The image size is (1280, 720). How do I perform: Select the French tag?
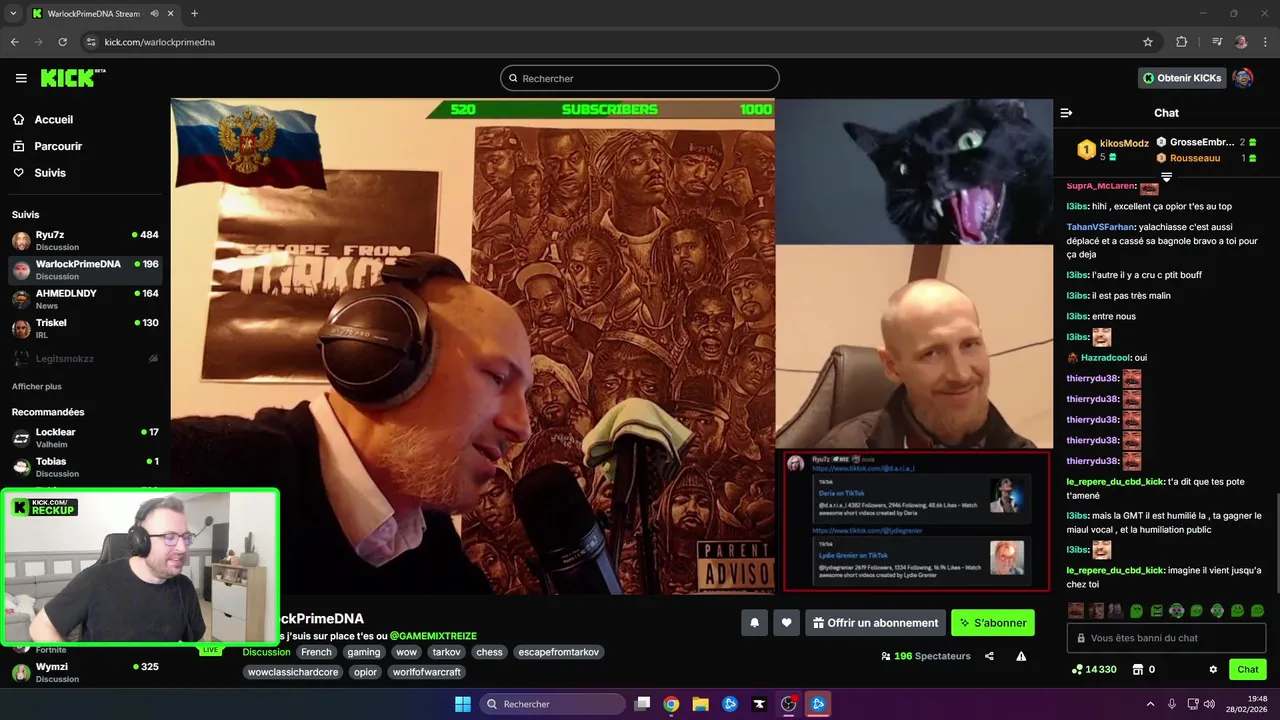tap(316, 652)
